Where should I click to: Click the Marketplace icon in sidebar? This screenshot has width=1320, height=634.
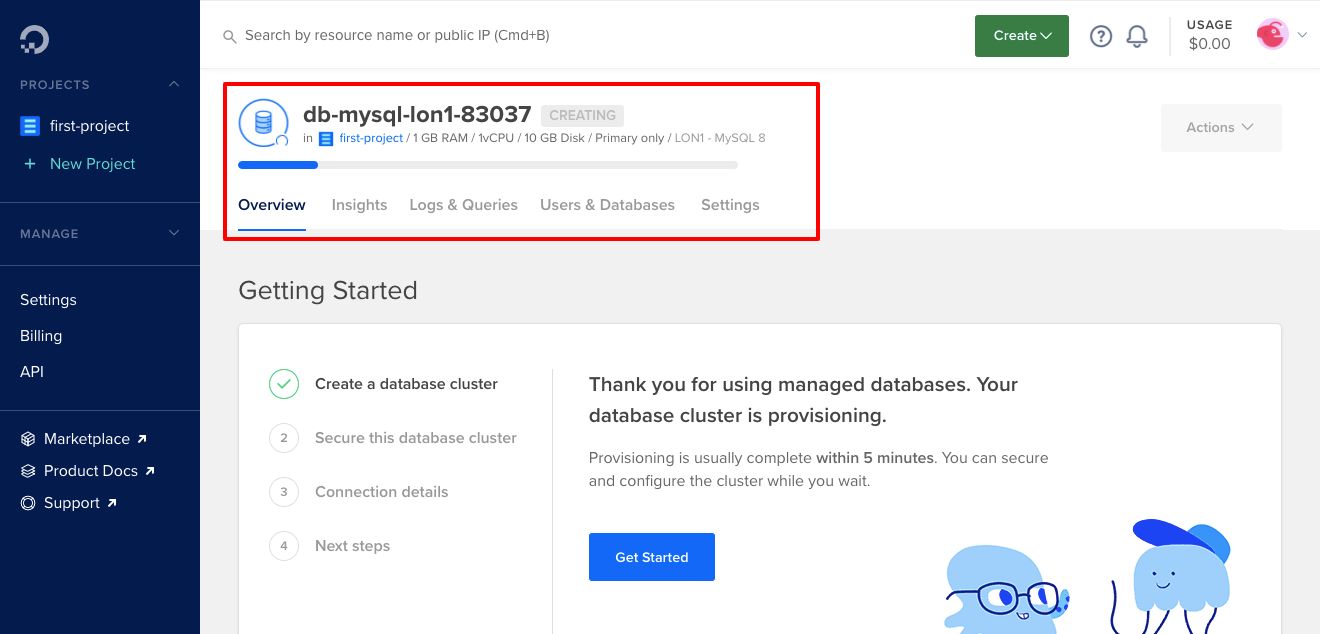[x=28, y=439]
